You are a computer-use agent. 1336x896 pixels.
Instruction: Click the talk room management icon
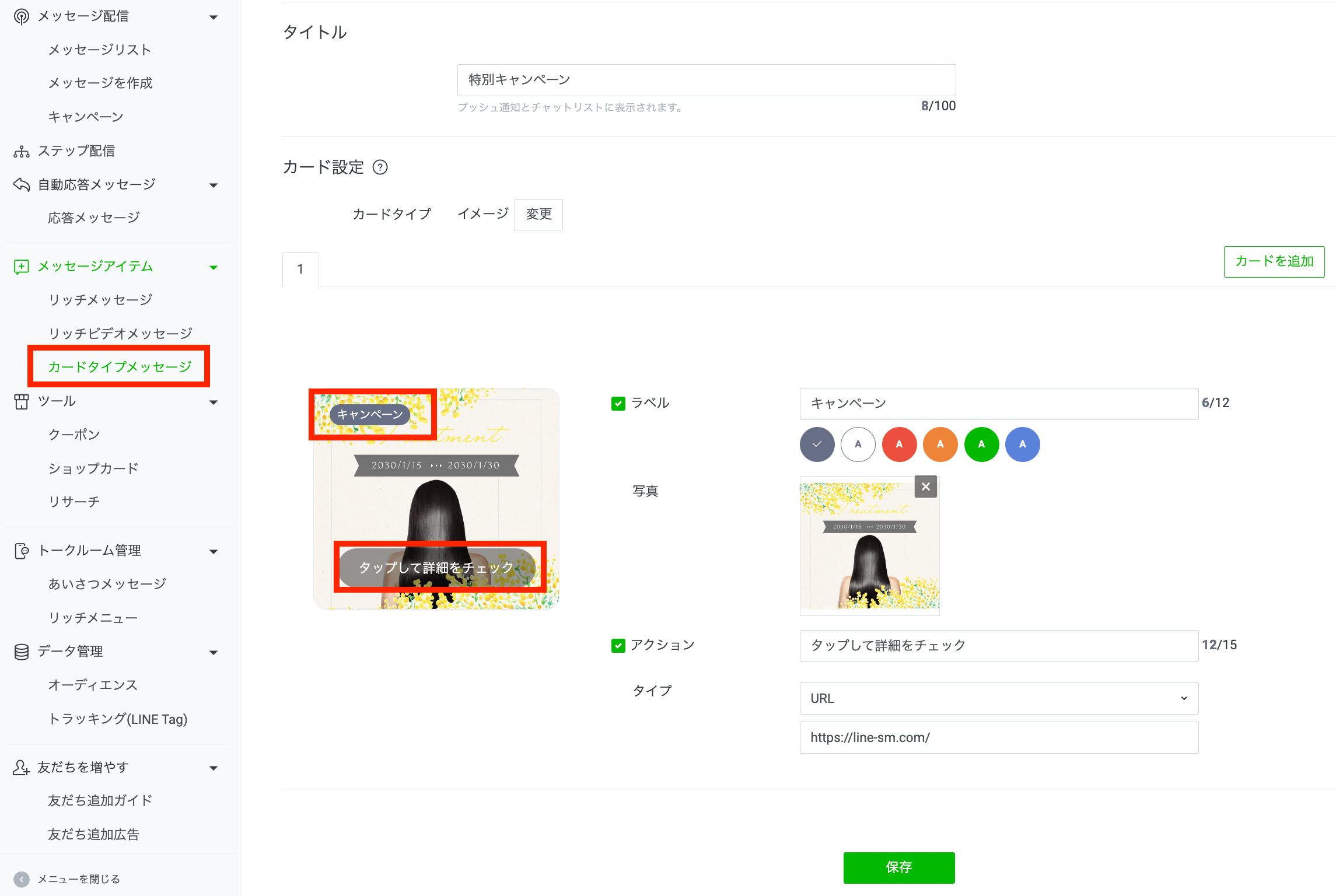[21, 551]
